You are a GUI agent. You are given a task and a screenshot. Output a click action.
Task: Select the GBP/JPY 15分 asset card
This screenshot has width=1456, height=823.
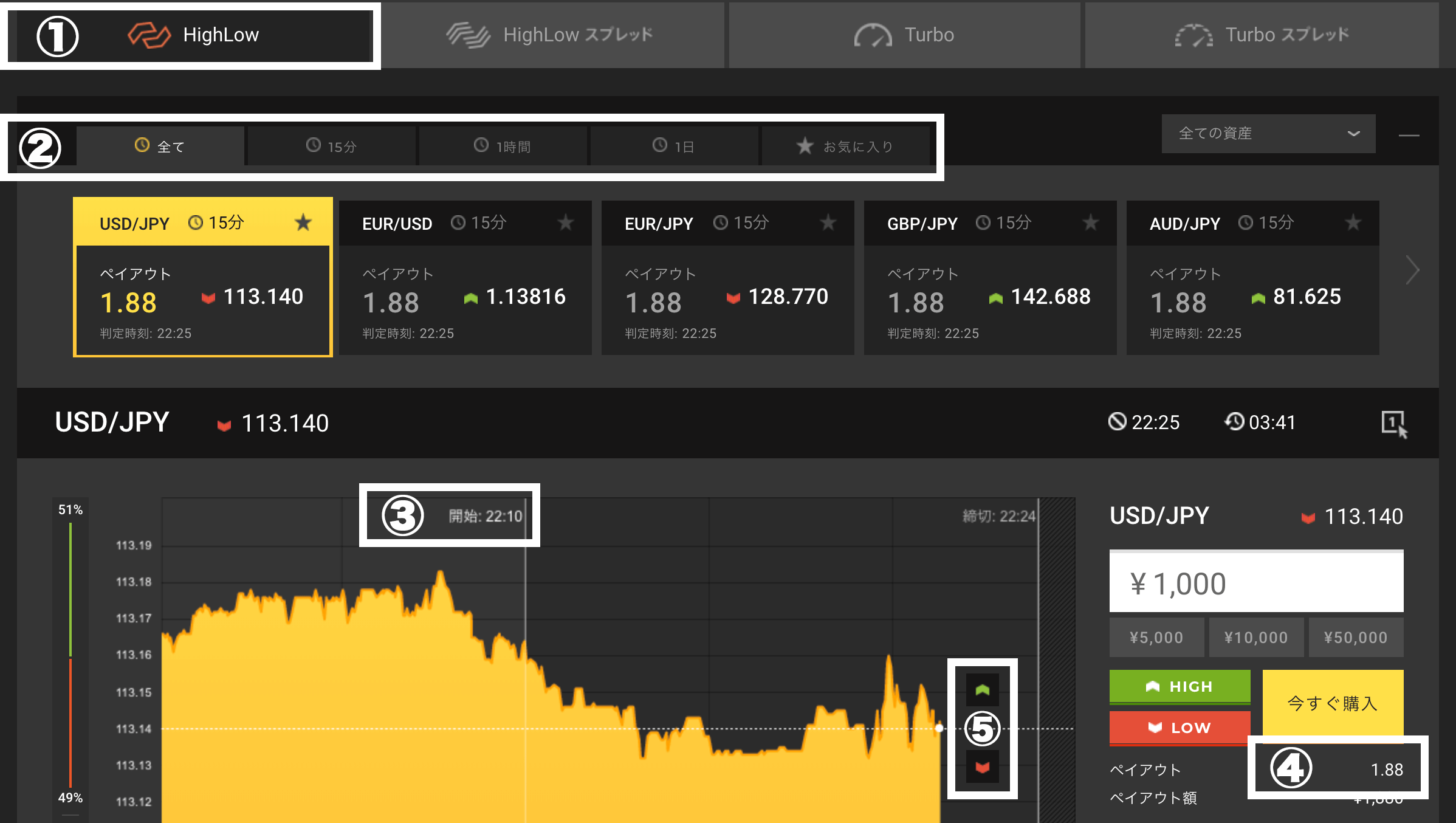[991, 278]
